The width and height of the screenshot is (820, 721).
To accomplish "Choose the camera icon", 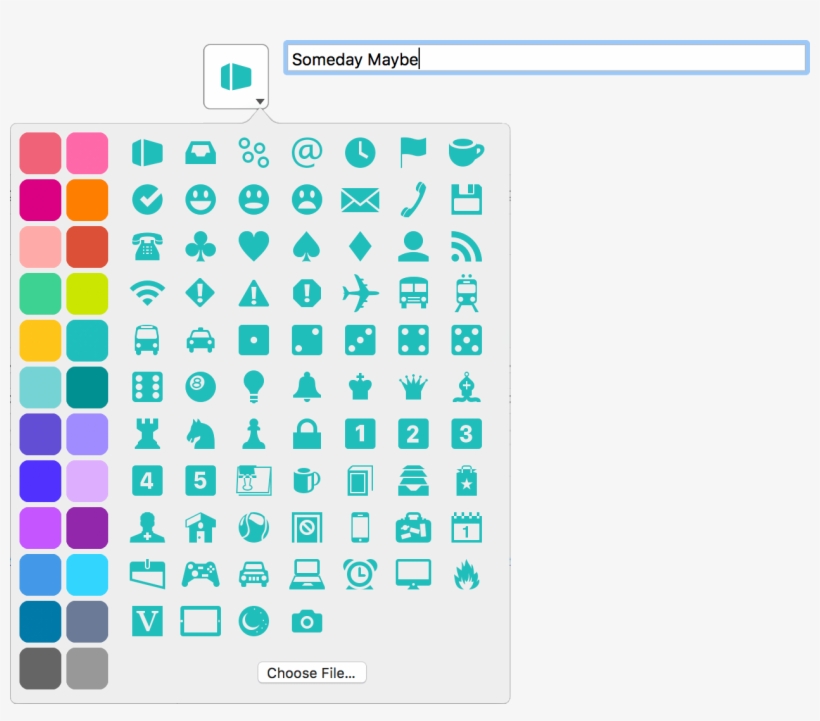I will [307, 621].
